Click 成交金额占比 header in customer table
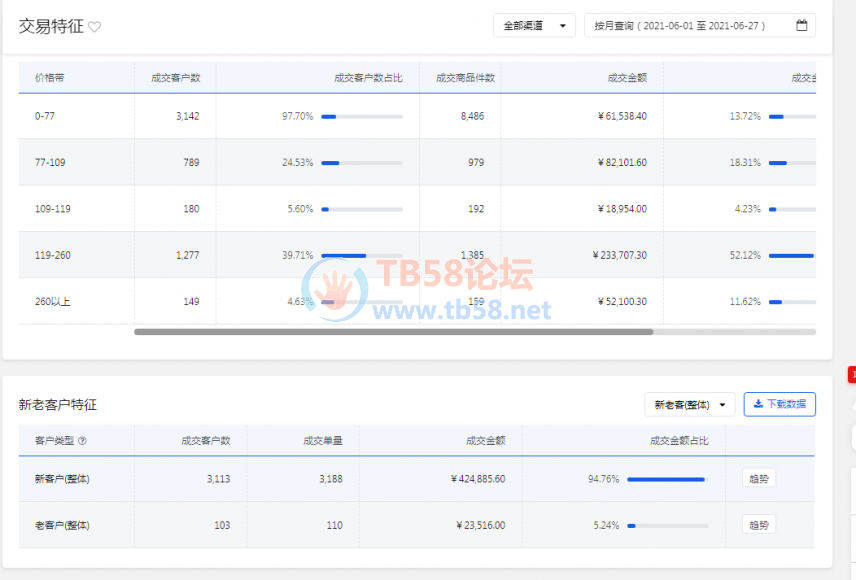Viewport: 856px width, 580px height. (x=679, y=440)
